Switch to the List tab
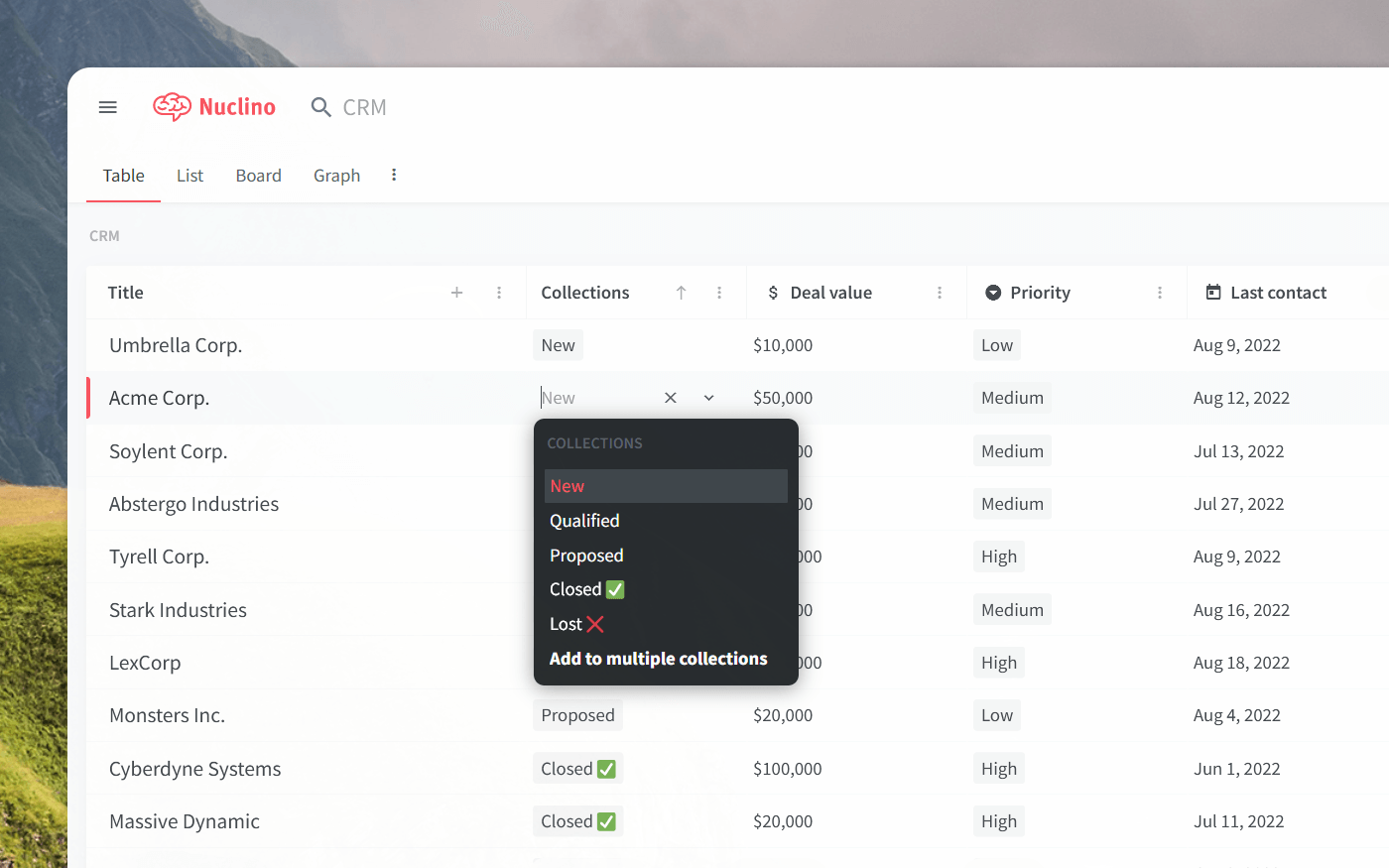This screenshot has width=1389, height=868. pos(189,176)
